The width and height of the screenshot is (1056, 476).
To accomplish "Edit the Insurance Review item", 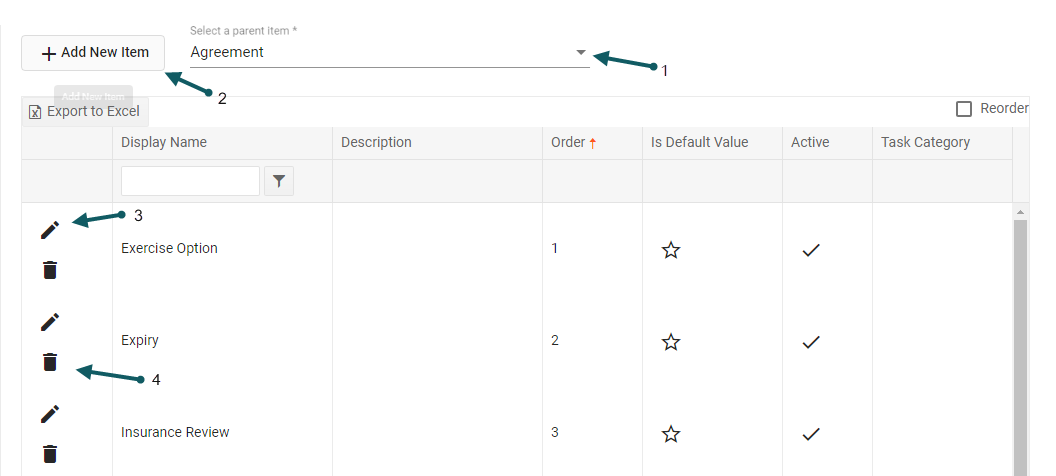I will click(50, 414).
